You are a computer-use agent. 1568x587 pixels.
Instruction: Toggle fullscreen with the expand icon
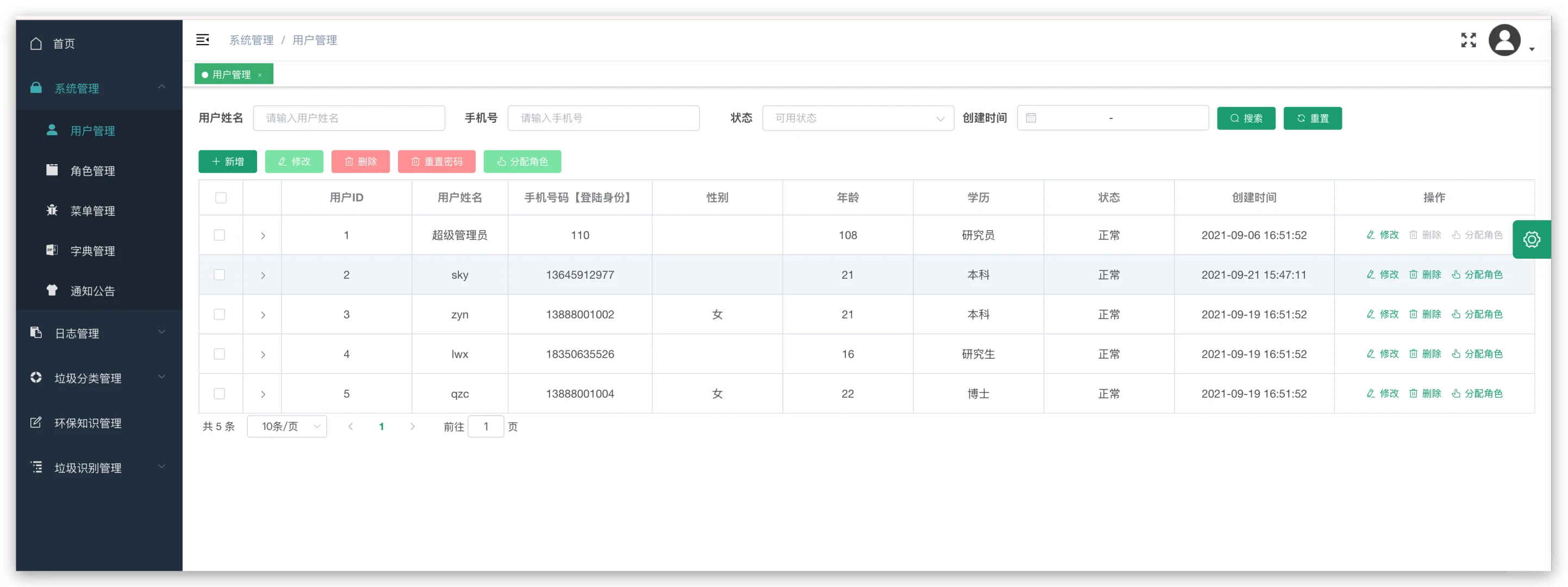[1467, 40]
